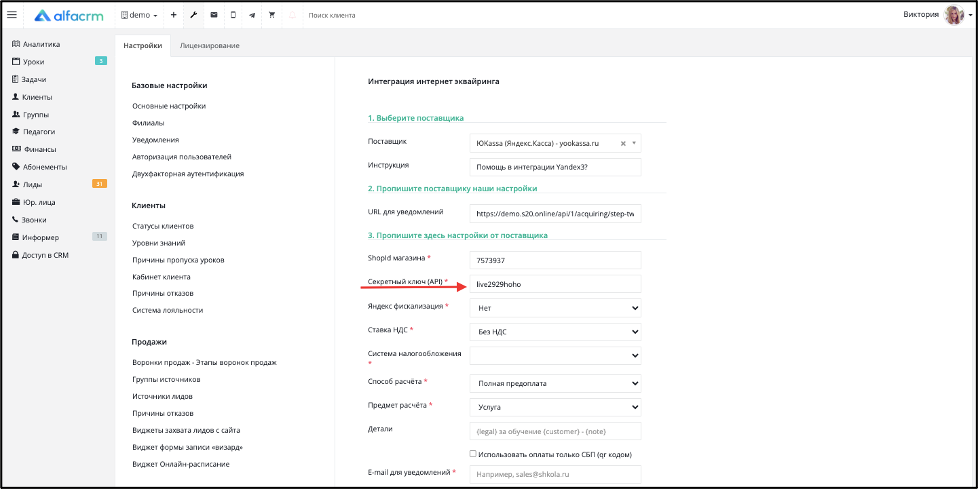This screenshot has width=979, height=489.
Task: Click the ShopId магазина field
Action: tap(555, 260)
